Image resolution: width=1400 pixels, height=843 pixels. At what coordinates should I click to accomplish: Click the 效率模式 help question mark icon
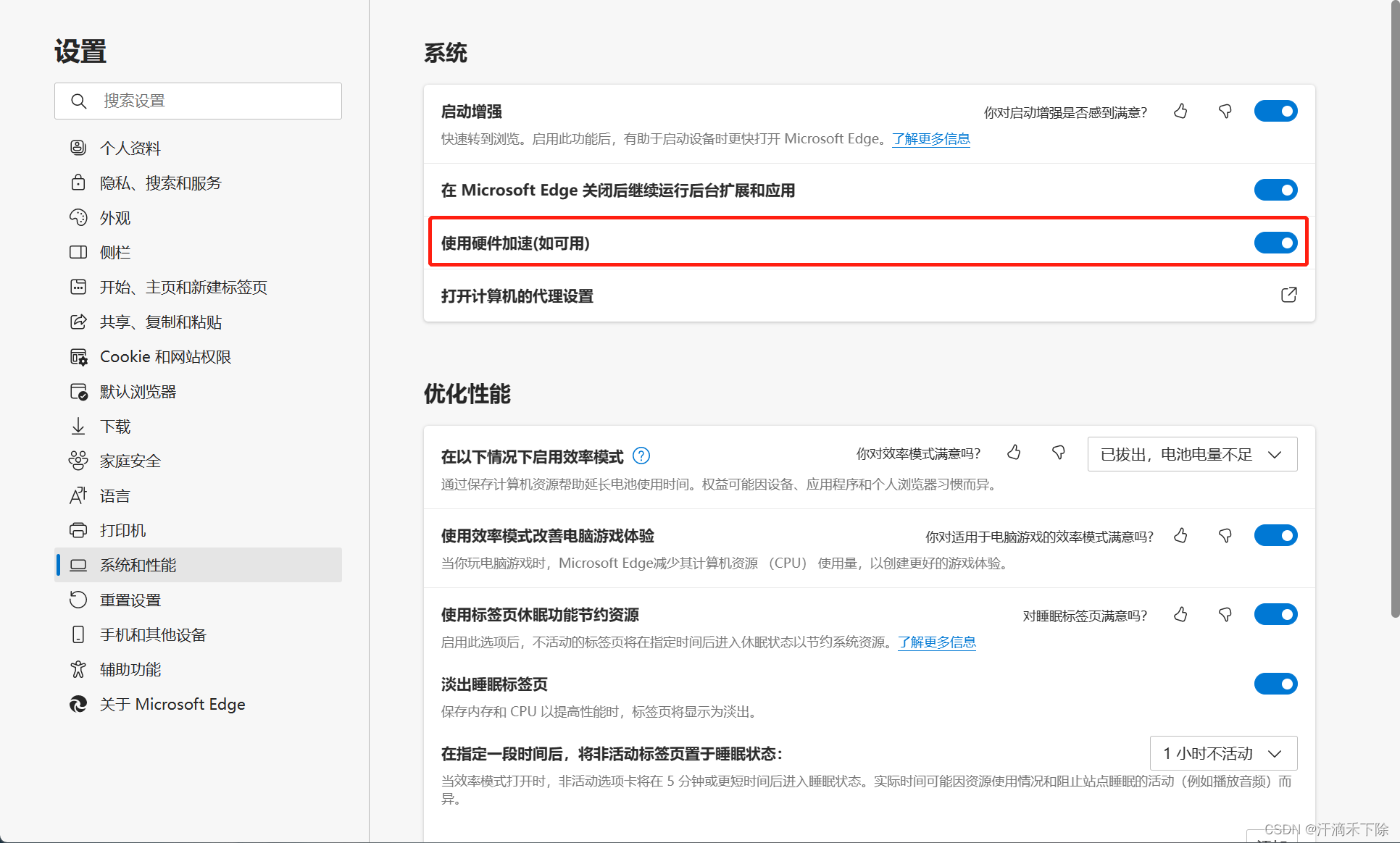point(641,456)
